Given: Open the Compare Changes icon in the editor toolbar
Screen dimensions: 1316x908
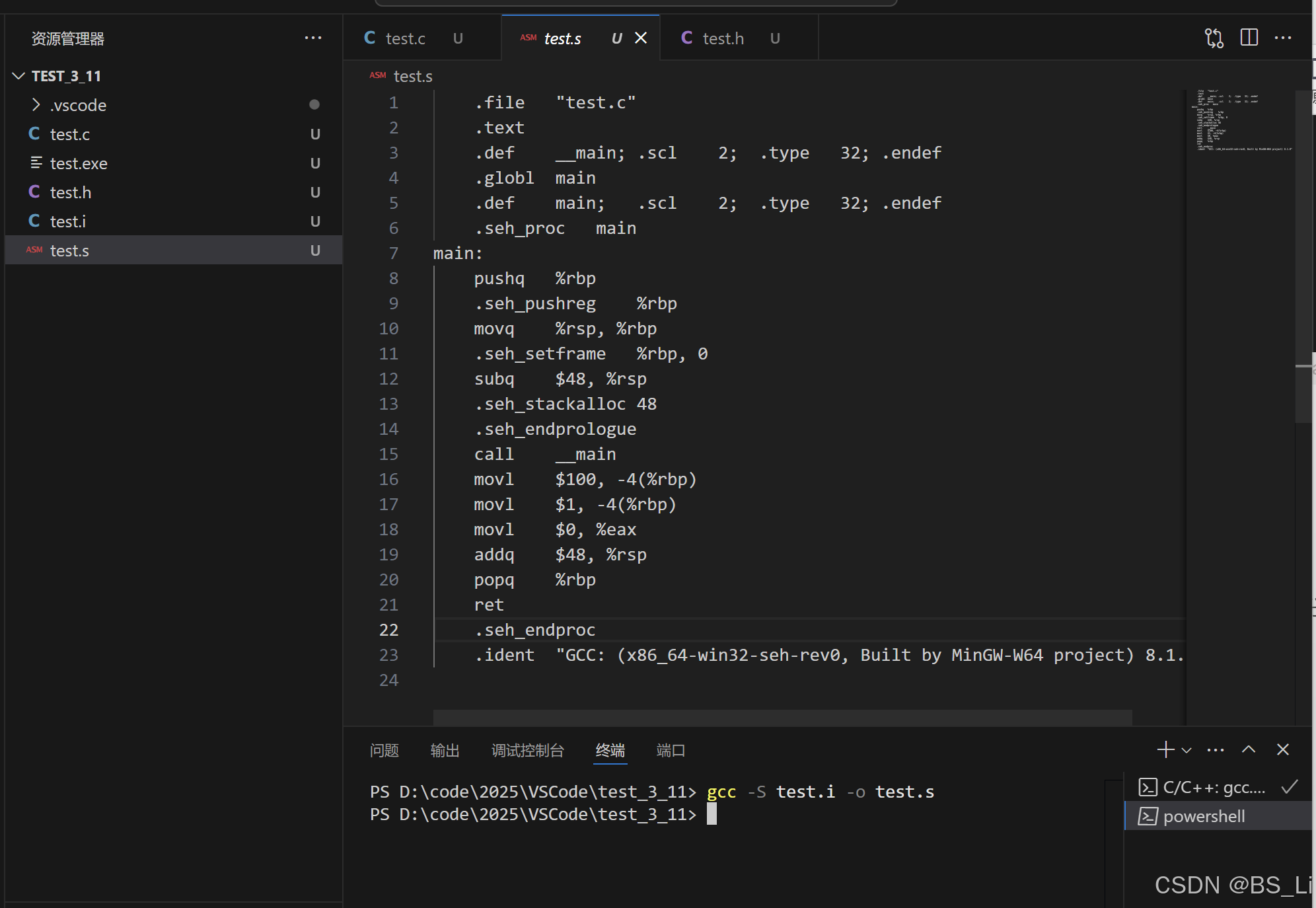Looking at the screenshot, I should pyautogui.click(x=1214, y=38).
